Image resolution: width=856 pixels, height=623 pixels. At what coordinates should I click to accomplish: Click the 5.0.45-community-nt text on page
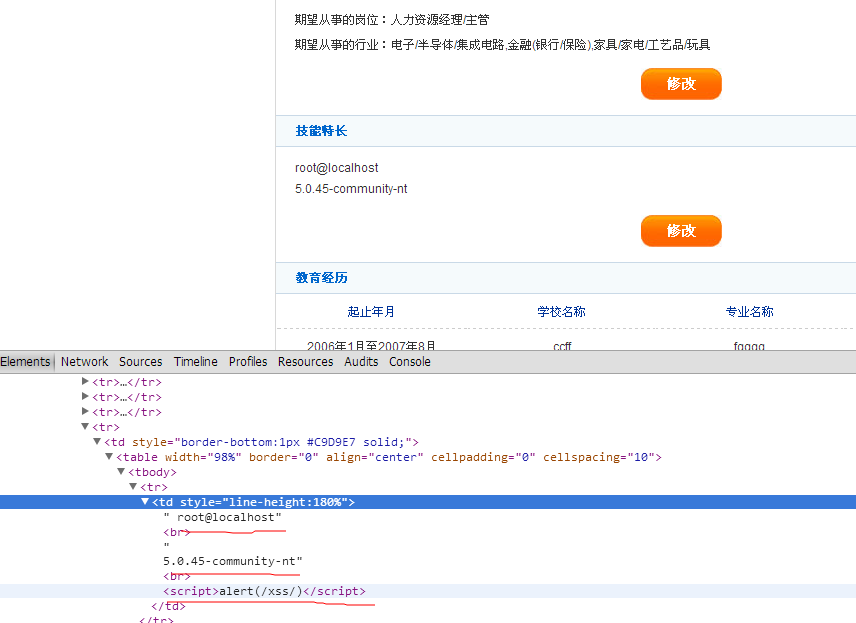point(351,188)
